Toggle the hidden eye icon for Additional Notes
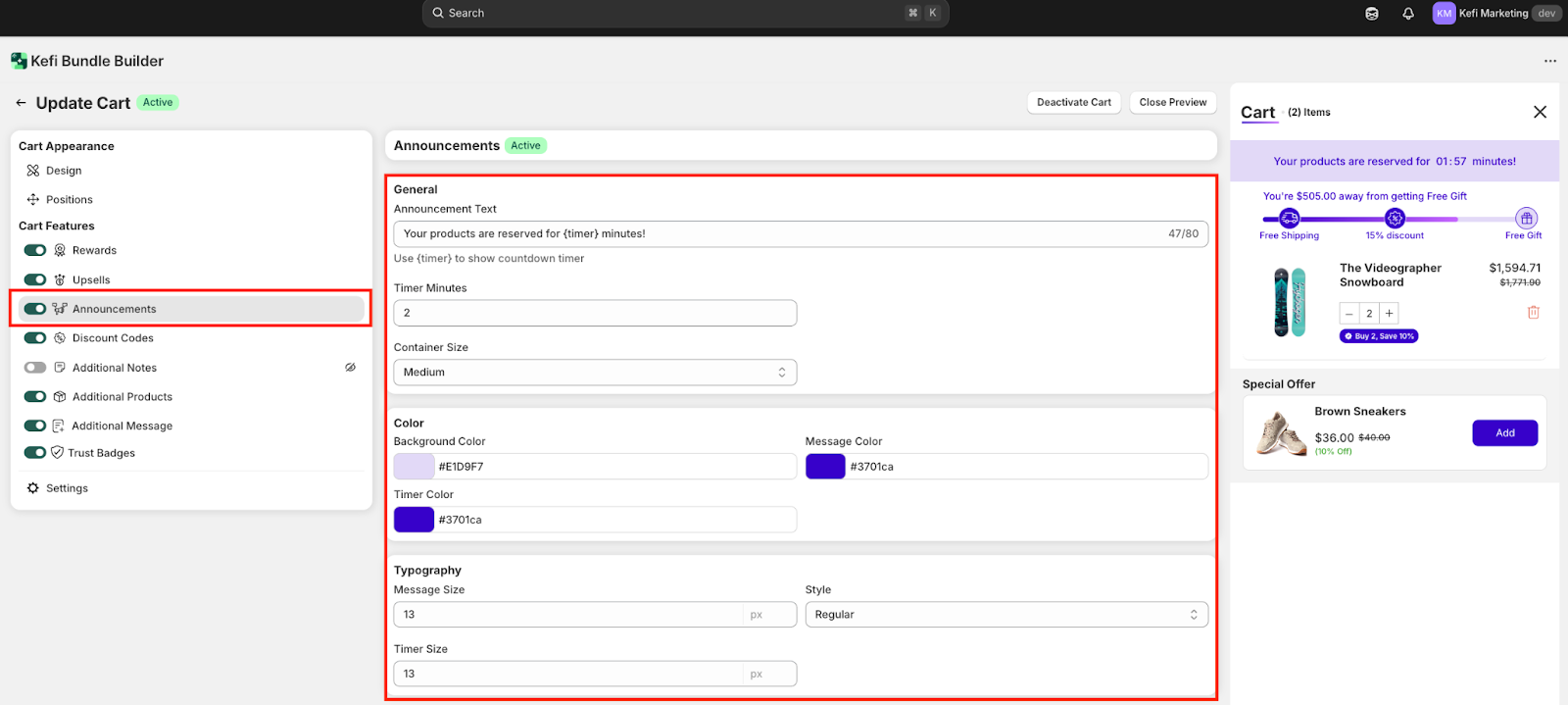Screen dimensions: 1568x705 tap(350, 368)
